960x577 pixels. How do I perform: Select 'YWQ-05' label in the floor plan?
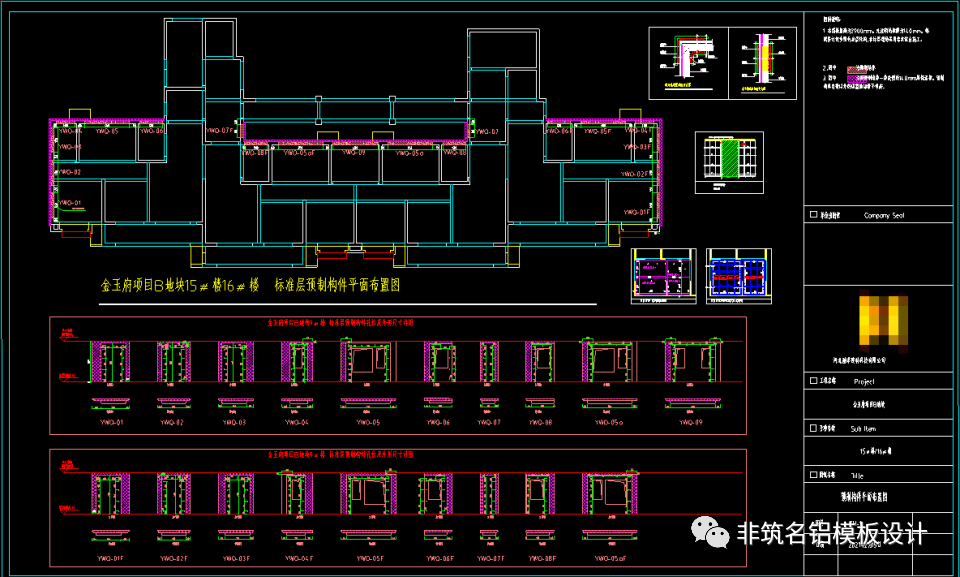point(108,131)
